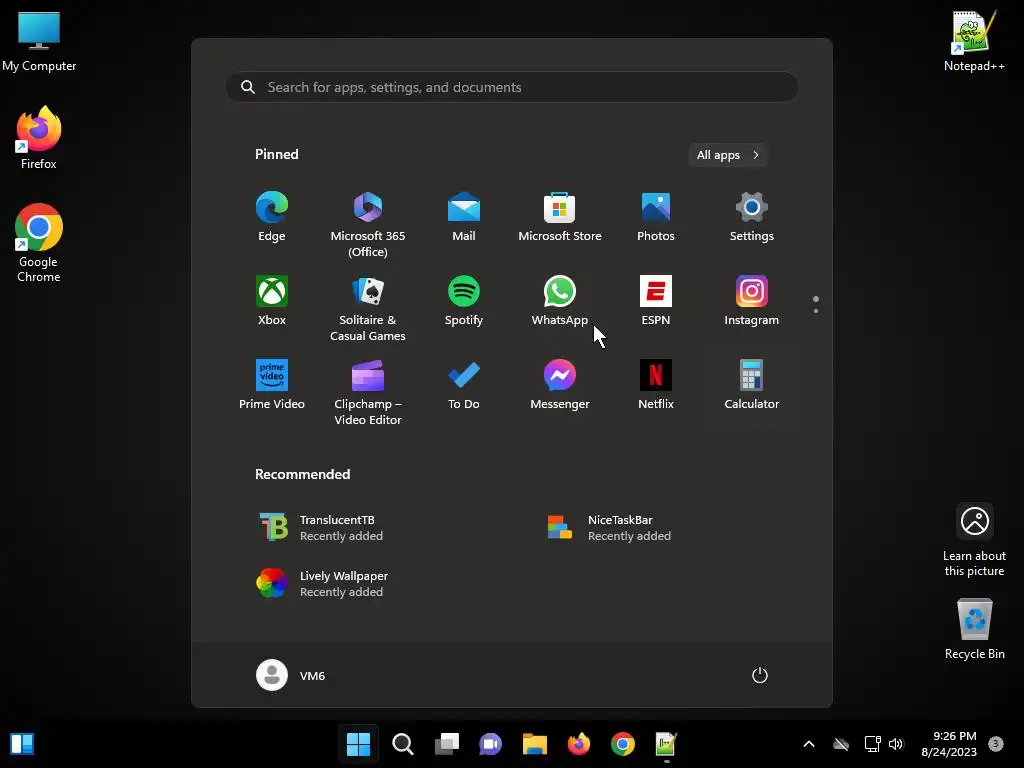The height and width of the screenshot is (768, 1024).
Task: Open WhatsApp
Action: [x=560, y=301]
